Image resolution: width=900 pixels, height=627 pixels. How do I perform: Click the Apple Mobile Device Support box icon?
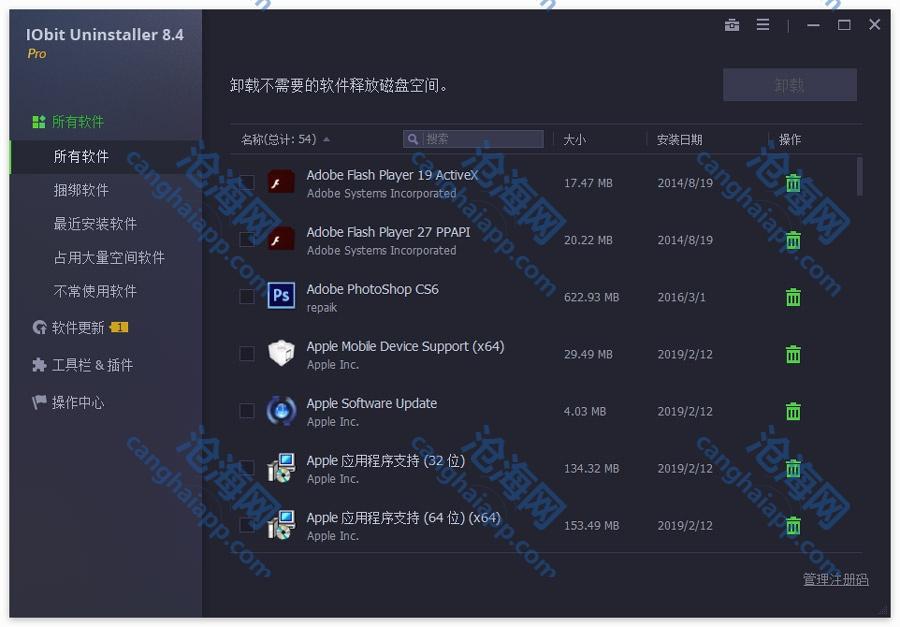(281, 353)
